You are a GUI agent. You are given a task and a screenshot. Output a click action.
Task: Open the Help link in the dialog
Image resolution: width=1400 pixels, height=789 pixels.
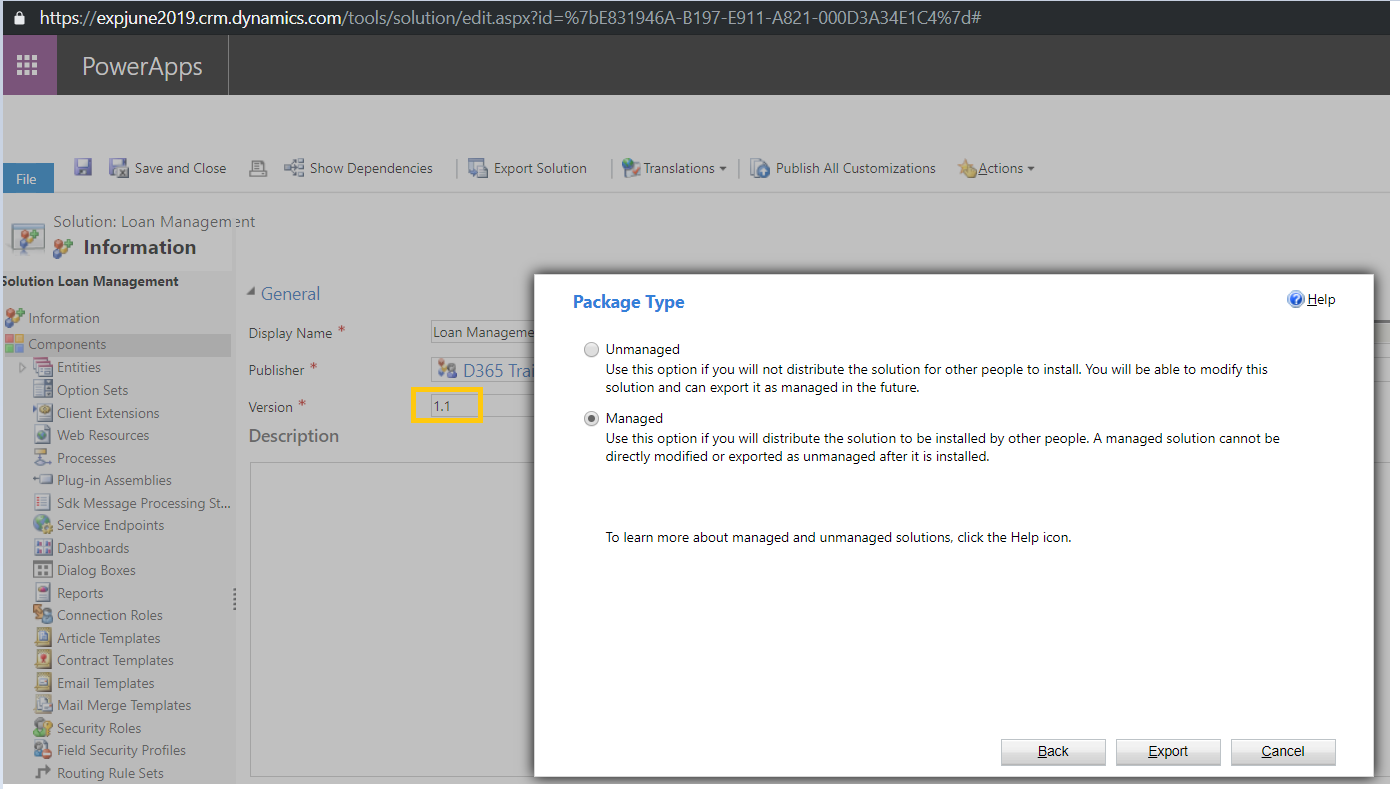(1321, 299)
